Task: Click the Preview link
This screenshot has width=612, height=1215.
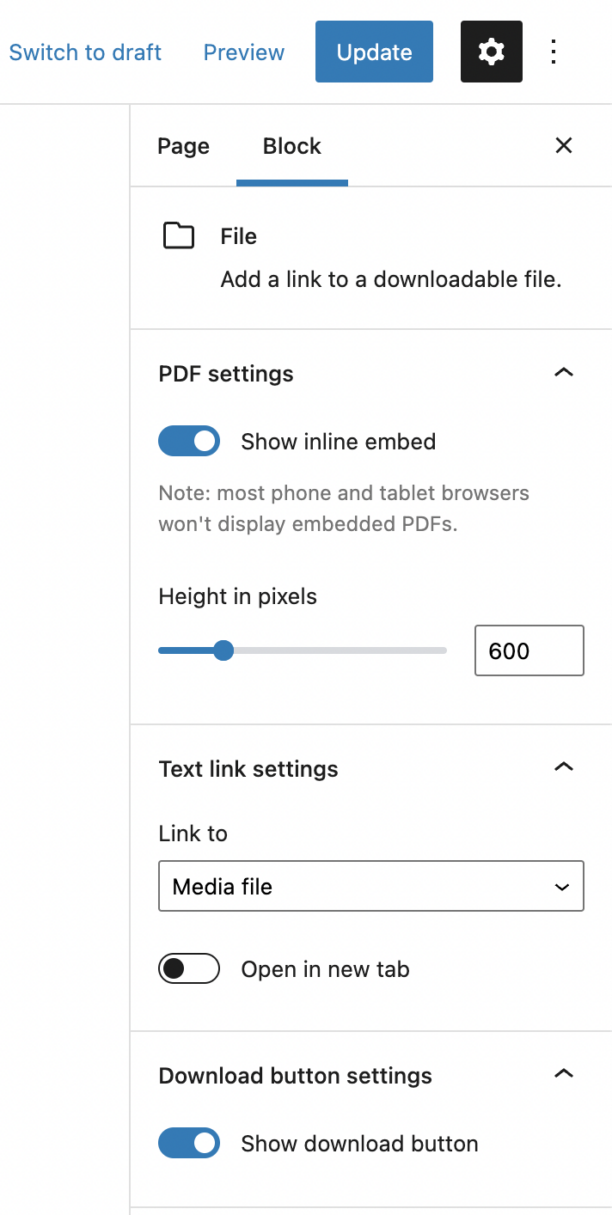Action: pyautogui.click(x=244, y=52)
